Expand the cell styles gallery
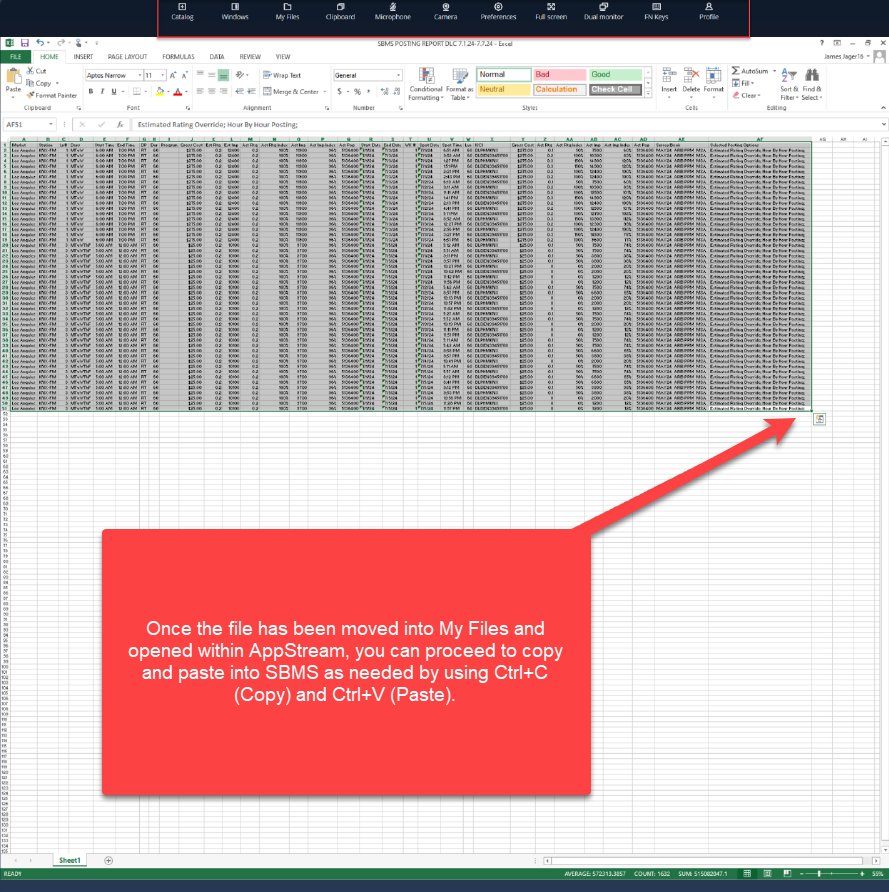This screenshot has width=889, height=892. pyautogui.click(x=648, y=93)
